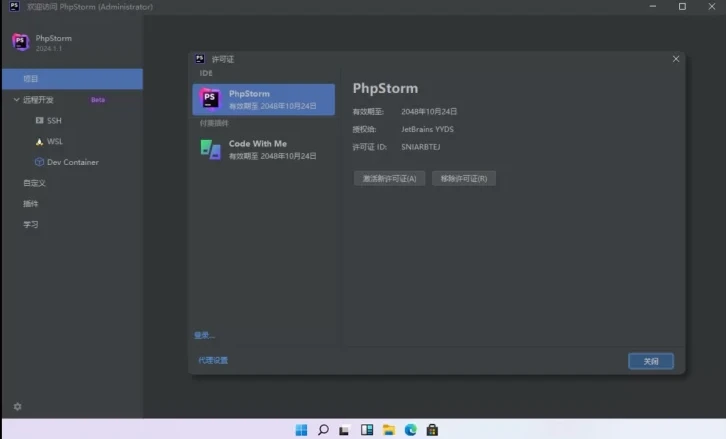The width and height of the screenshot is (726, 439).
Task: Close the 许可证 dialog with X
Action: click(x=676, y=59)
